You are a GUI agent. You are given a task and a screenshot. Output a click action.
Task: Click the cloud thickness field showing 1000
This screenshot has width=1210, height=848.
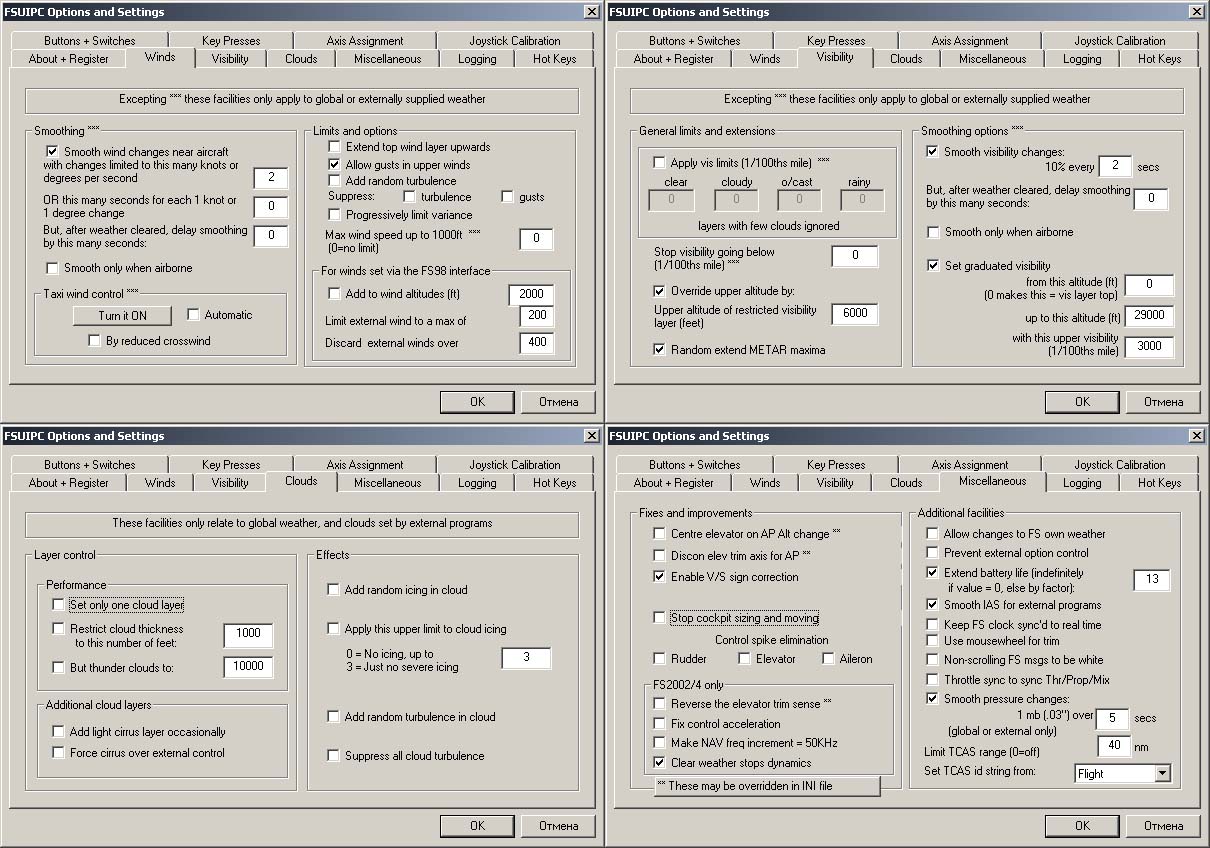248,633
